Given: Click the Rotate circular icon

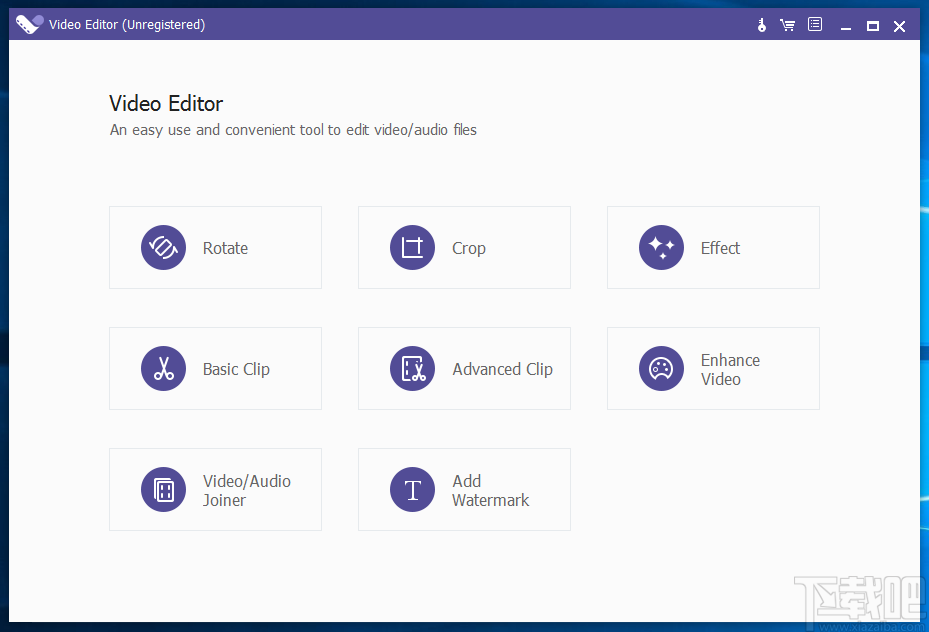Looking at the screenshot, I should 164,248.
